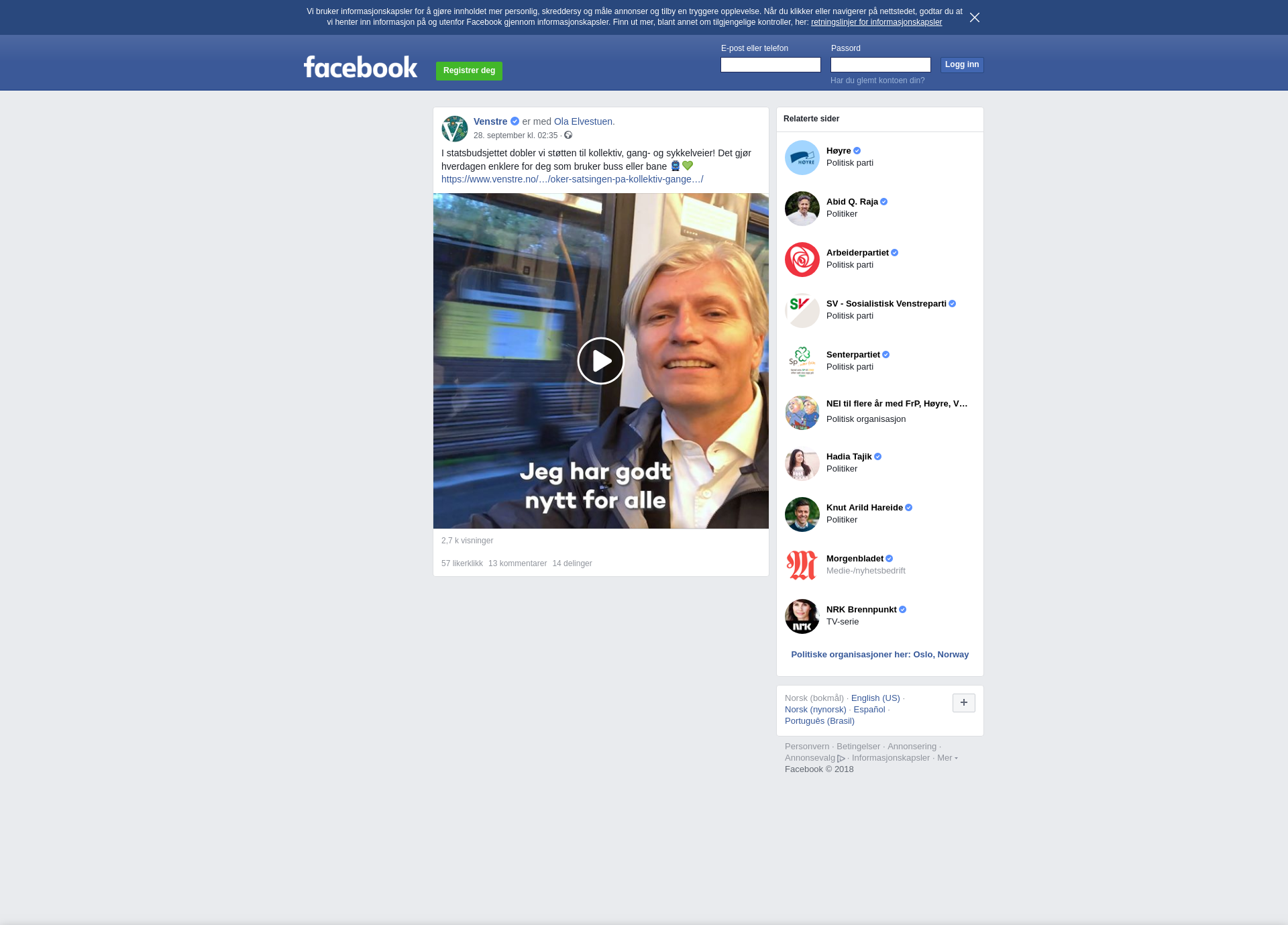
Task: Open the Personvern footer link
Action: [x=807, y=747]
